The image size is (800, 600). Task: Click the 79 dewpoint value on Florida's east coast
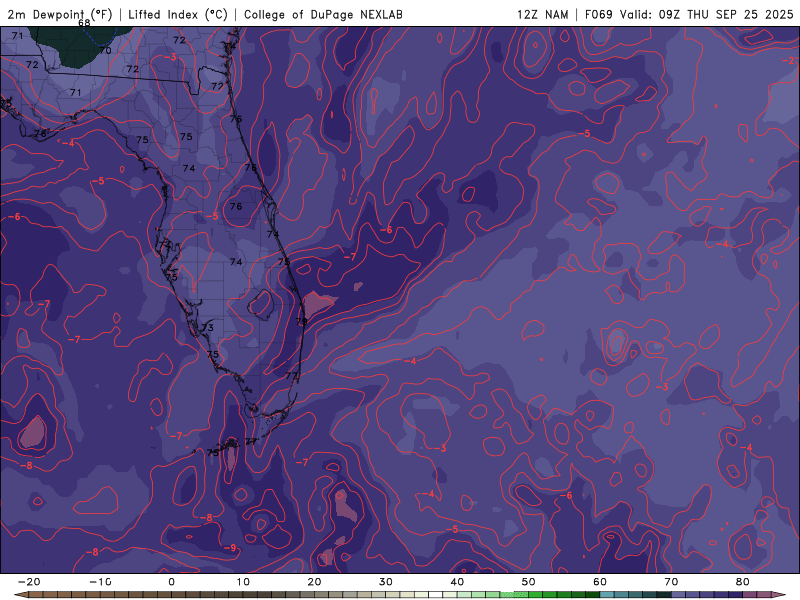[x=302, y=321]
